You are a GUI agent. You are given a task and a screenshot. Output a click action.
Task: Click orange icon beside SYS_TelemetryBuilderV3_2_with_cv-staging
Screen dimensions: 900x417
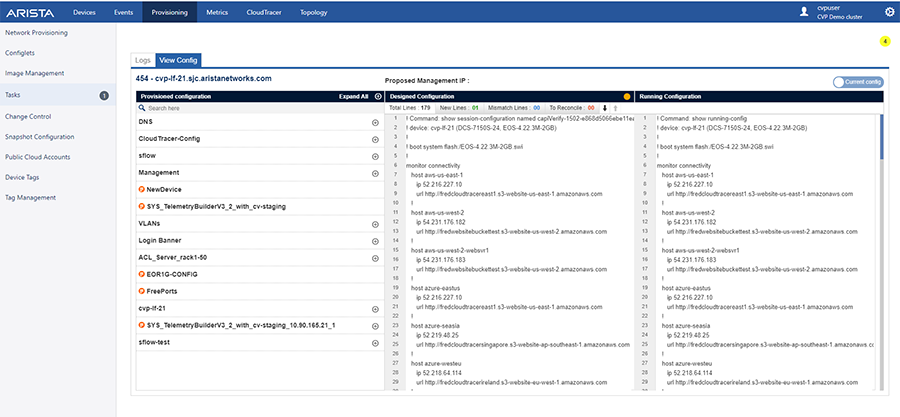[x=141, y=206]
